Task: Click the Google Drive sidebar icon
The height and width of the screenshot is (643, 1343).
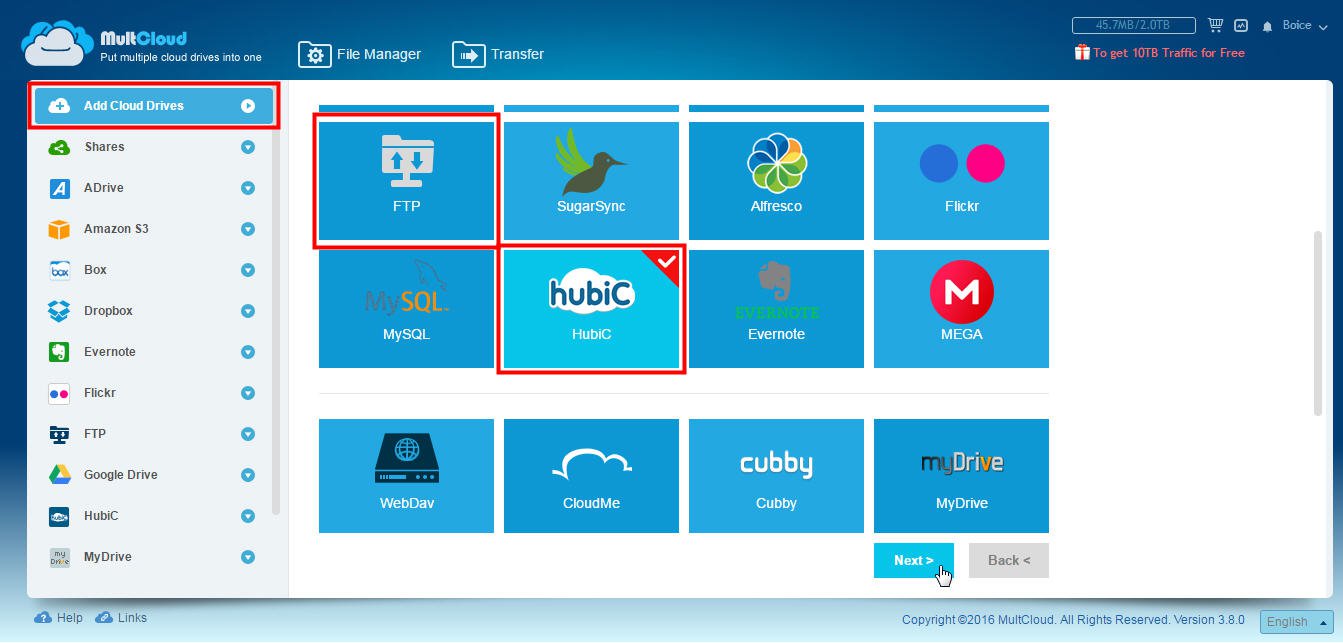Action: coord(59,475)
